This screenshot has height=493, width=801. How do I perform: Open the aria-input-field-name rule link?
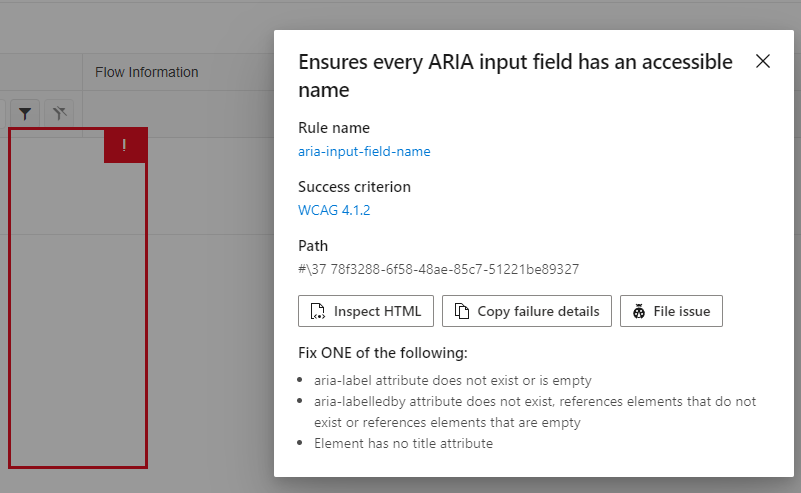click(x=364, y=151)
